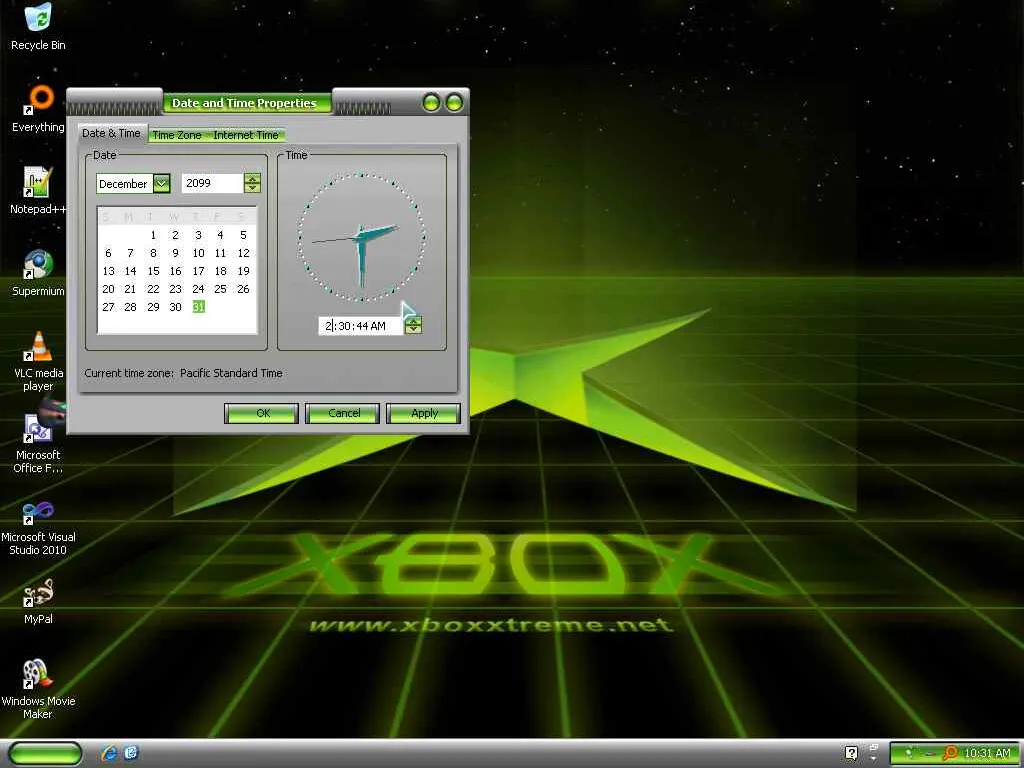Select day 27 in the calendar
This screenshot has height=768, width=1024.
[108, 307]
